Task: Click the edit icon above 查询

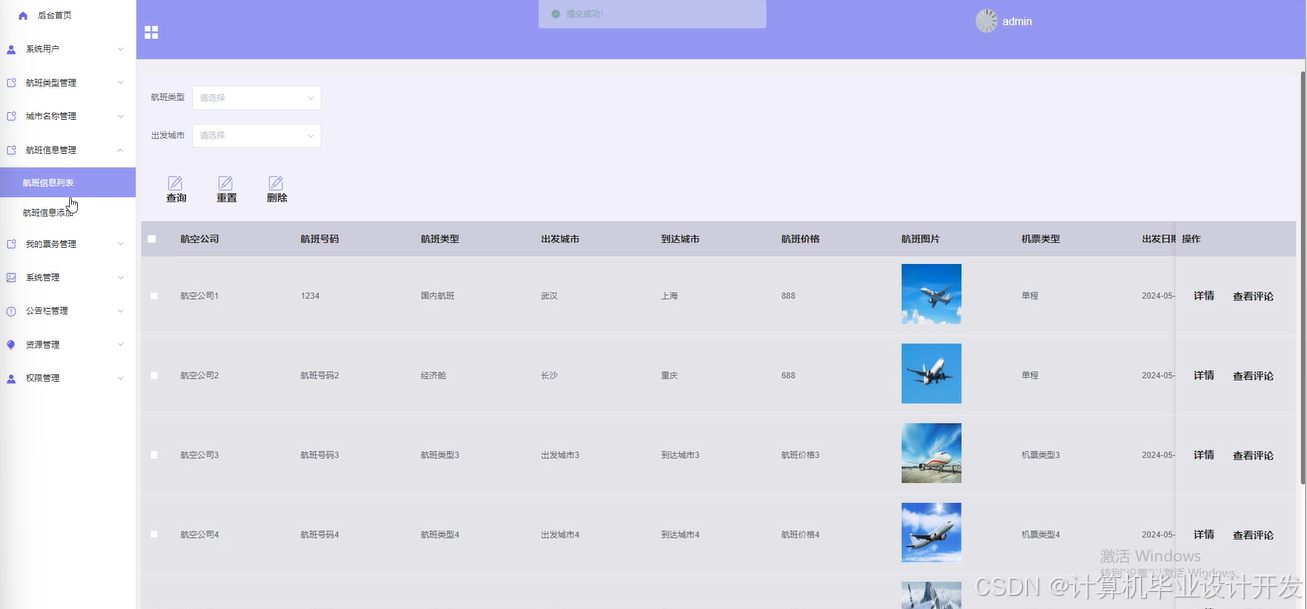Action: [175, 183]
